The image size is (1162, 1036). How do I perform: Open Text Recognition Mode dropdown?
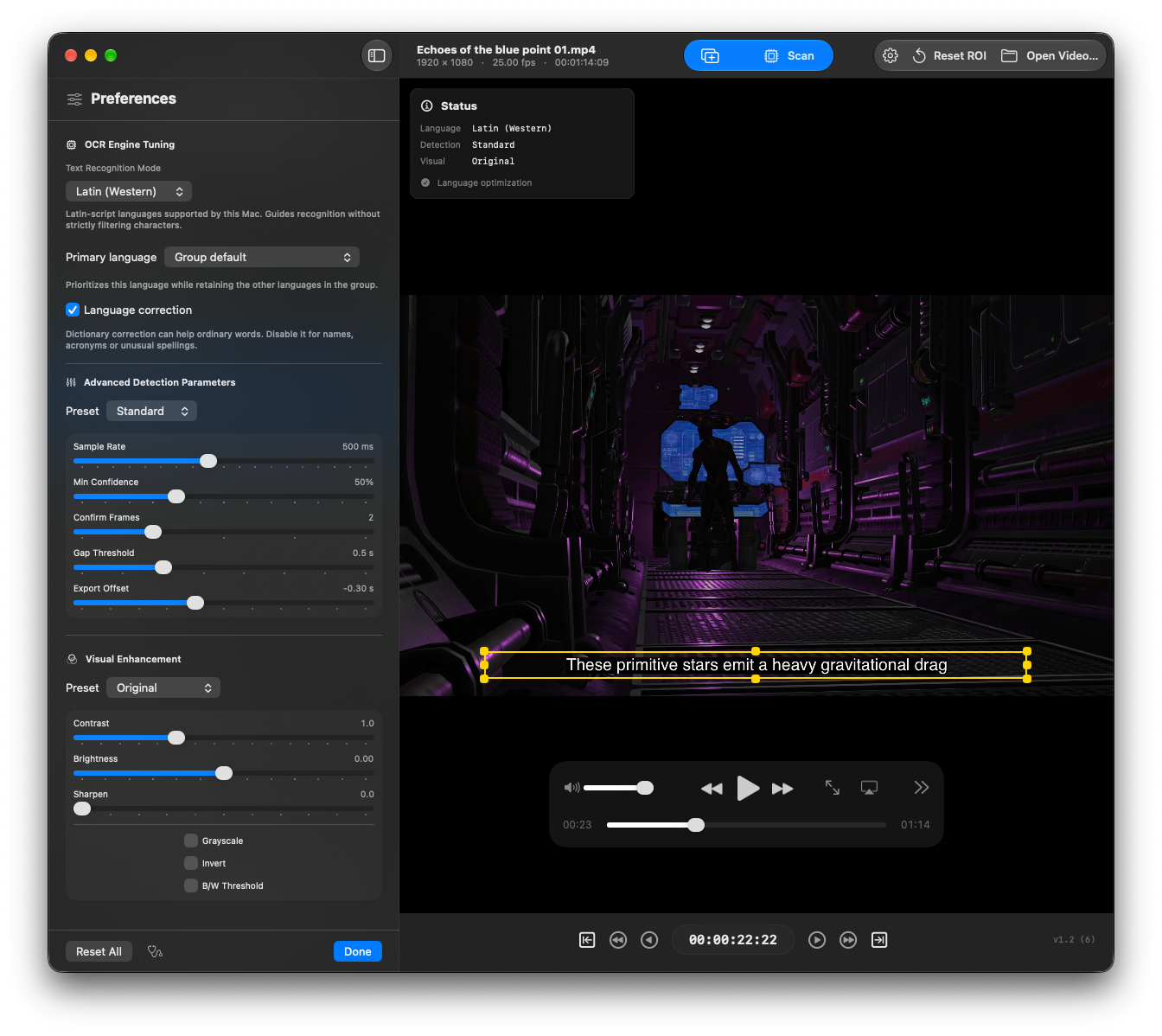129,191
